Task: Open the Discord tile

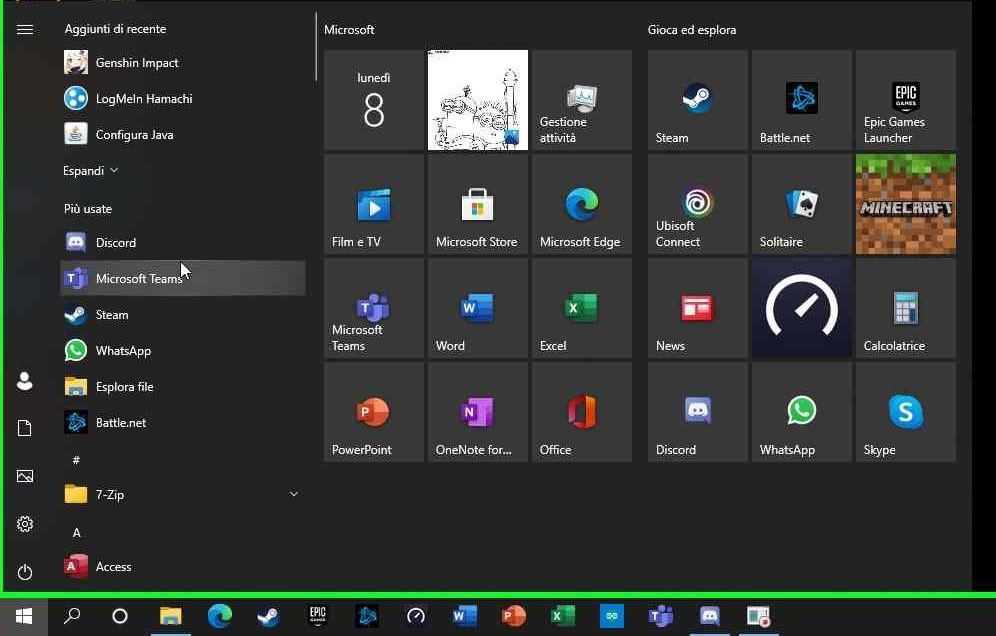Action: click(697, 412)
